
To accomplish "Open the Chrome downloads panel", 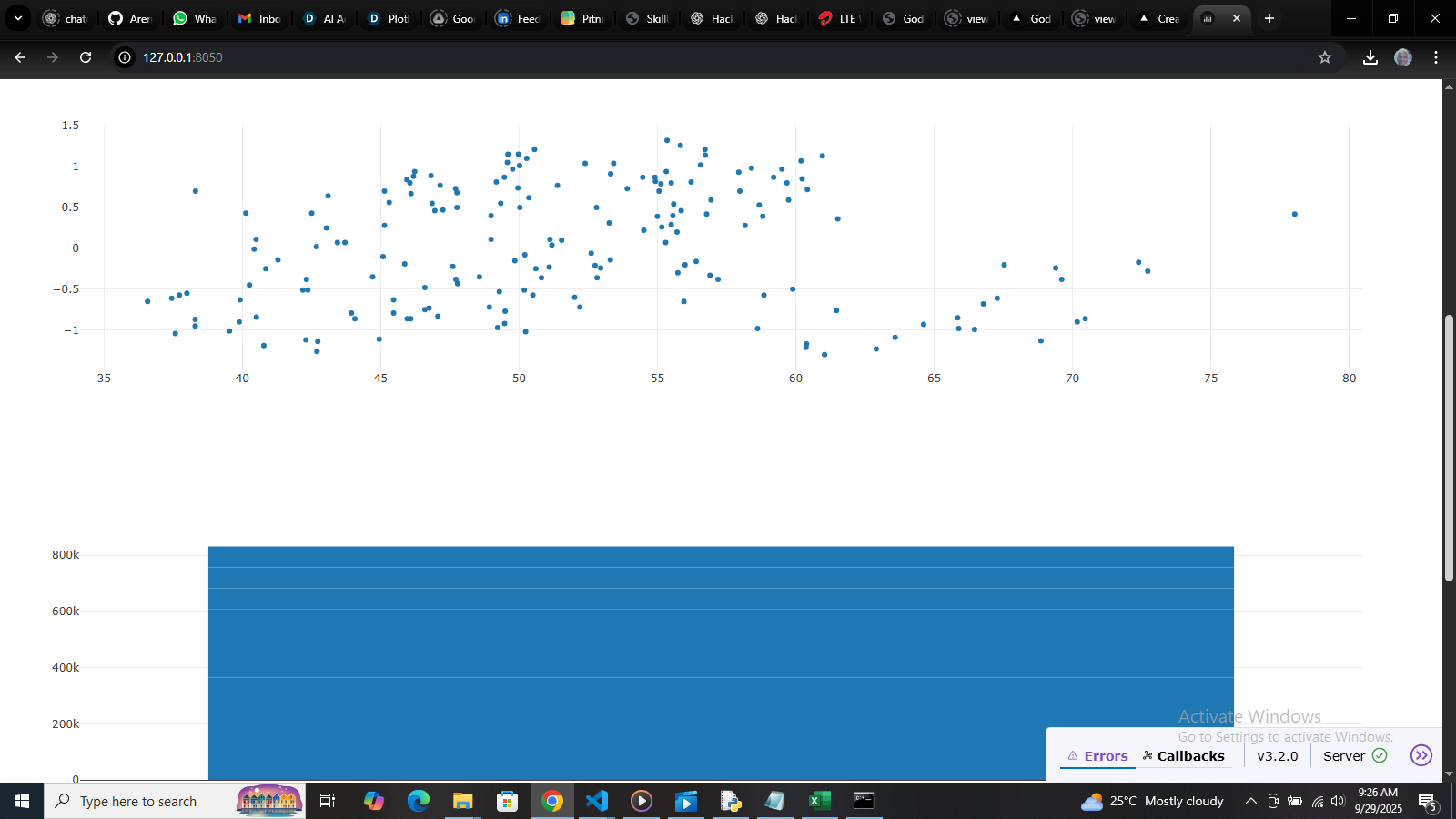I will pos(1370,57).
